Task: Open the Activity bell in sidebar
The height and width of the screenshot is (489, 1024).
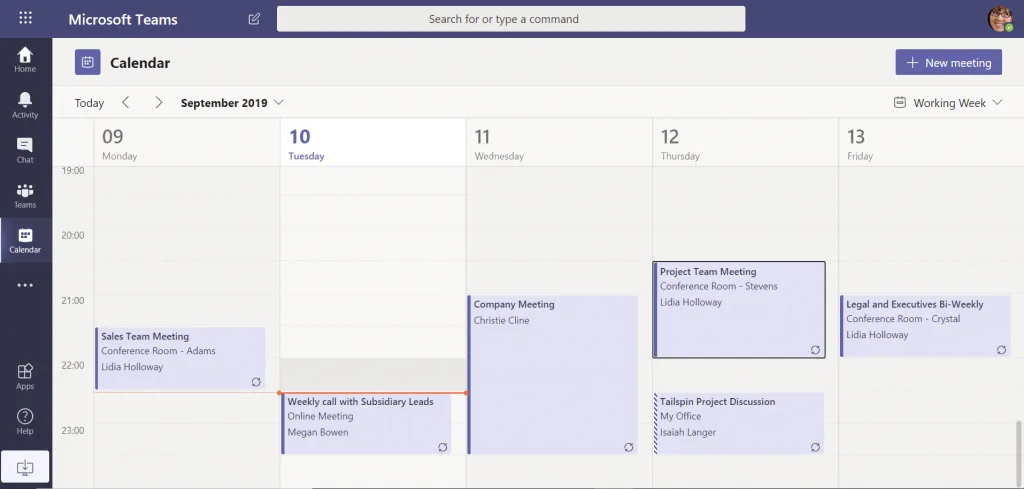Action: click(25, 105)
